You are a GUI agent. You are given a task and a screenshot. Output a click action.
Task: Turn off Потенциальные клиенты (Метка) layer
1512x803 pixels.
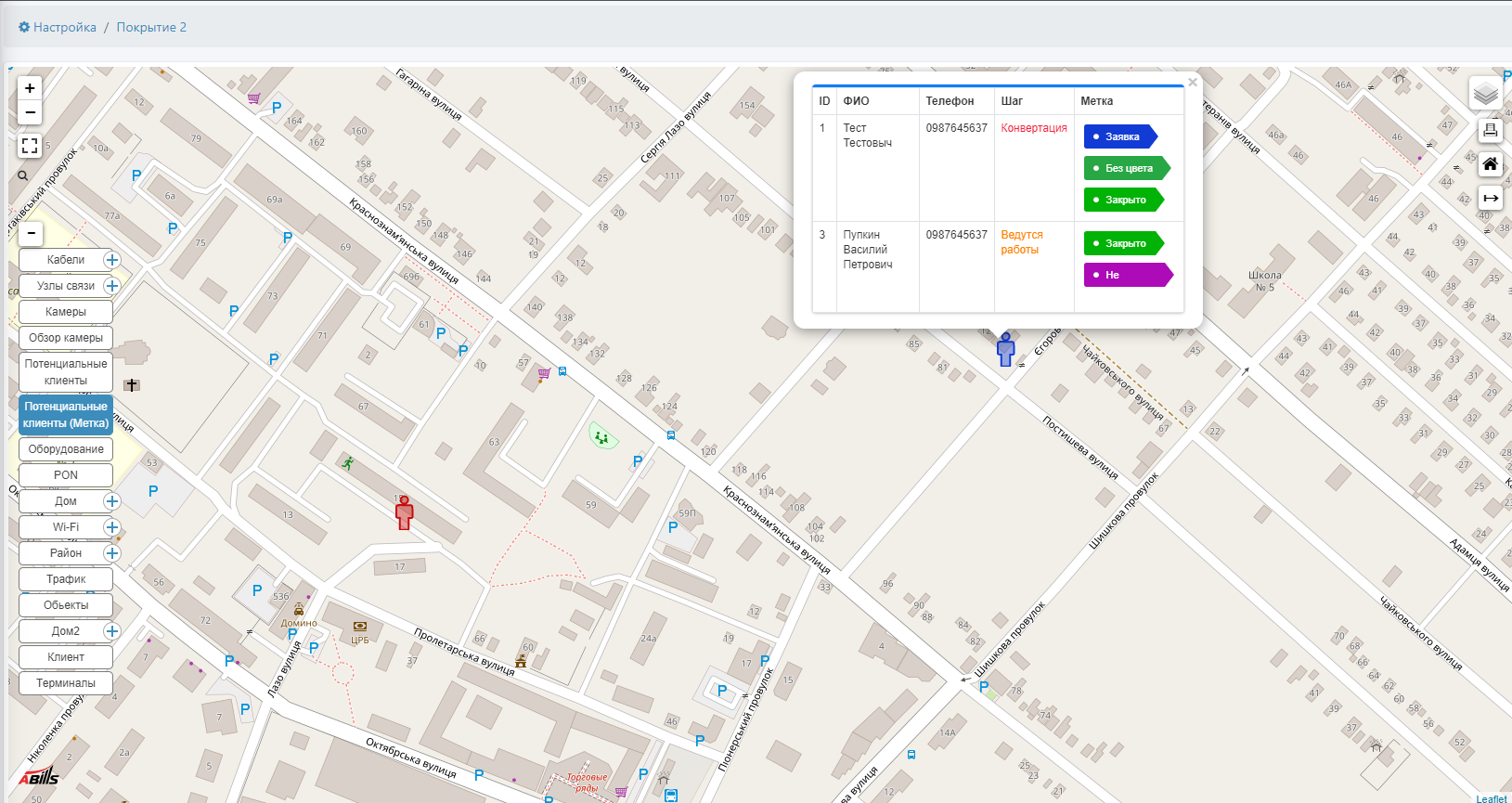[x=66, y=415]
